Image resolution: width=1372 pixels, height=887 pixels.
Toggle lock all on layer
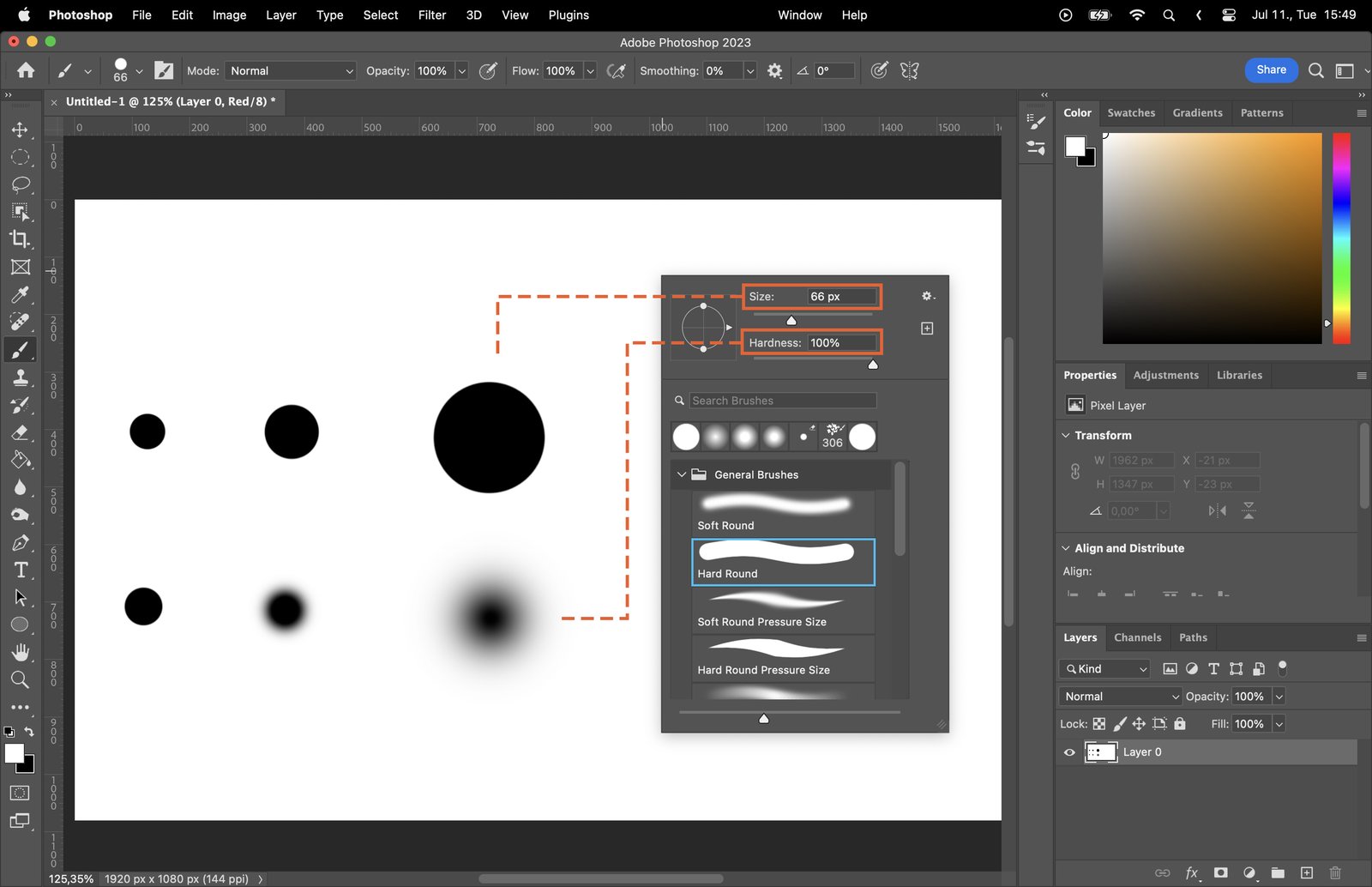pyautogui.click(x=1180, y=724)
